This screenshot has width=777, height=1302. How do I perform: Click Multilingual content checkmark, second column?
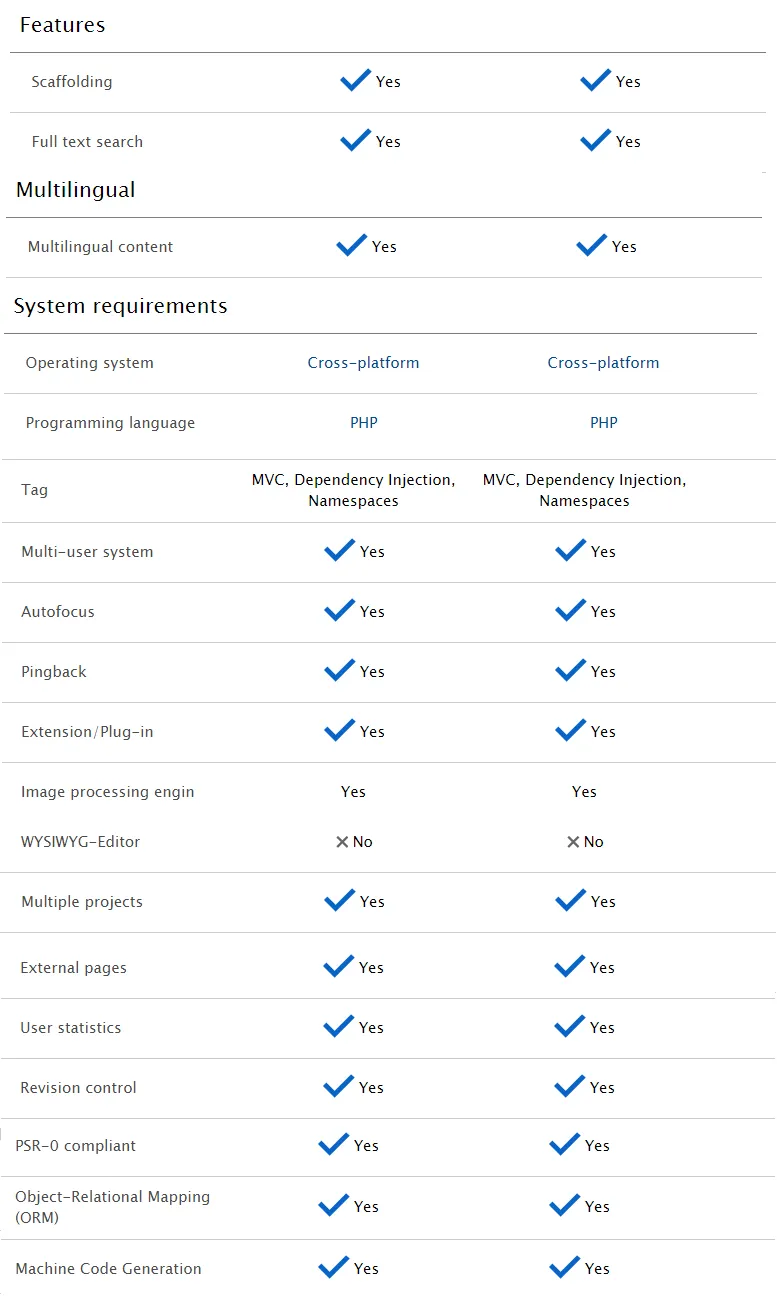pos(591,246)
